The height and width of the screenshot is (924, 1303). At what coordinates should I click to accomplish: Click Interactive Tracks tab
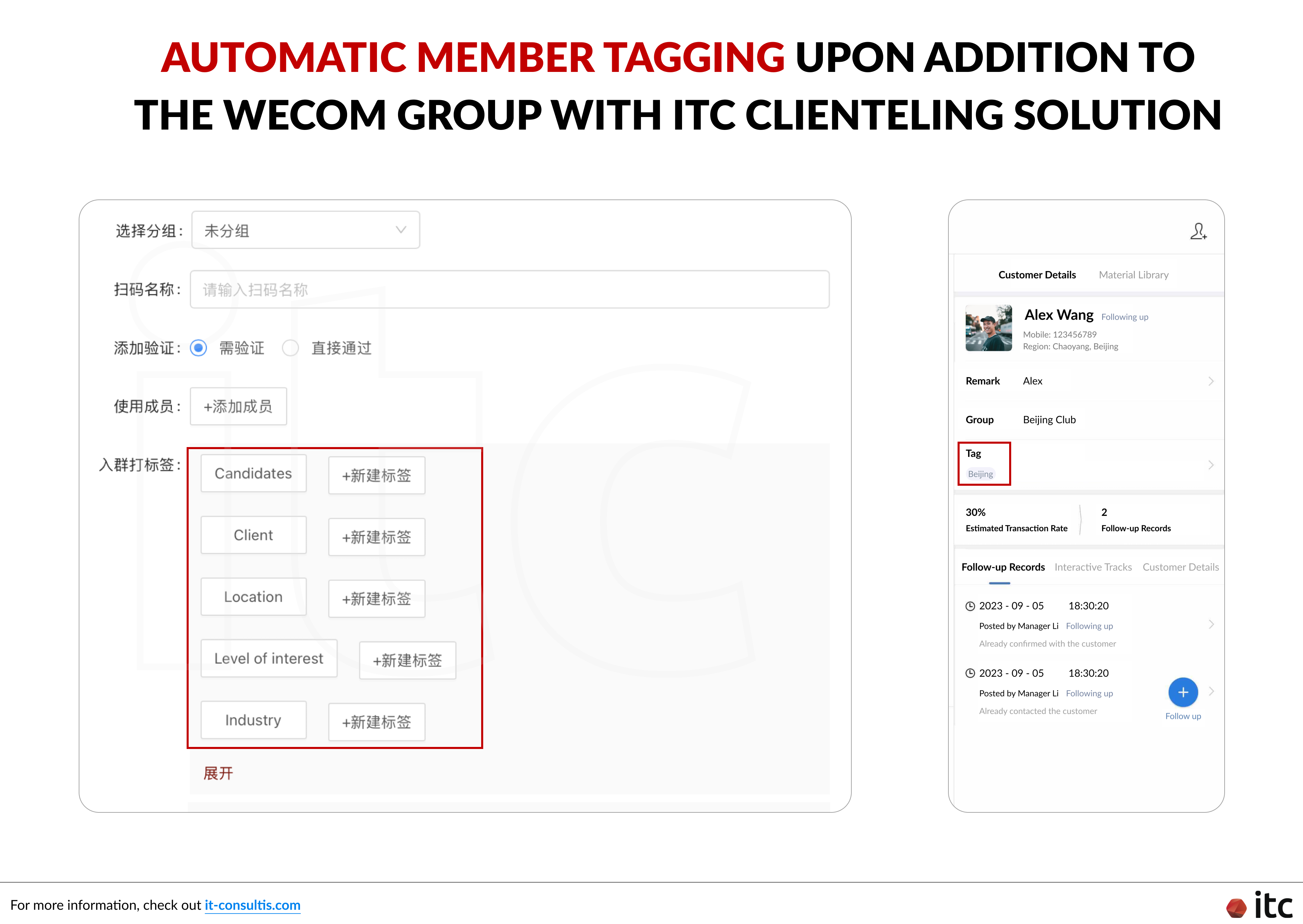coord(1093,566)
